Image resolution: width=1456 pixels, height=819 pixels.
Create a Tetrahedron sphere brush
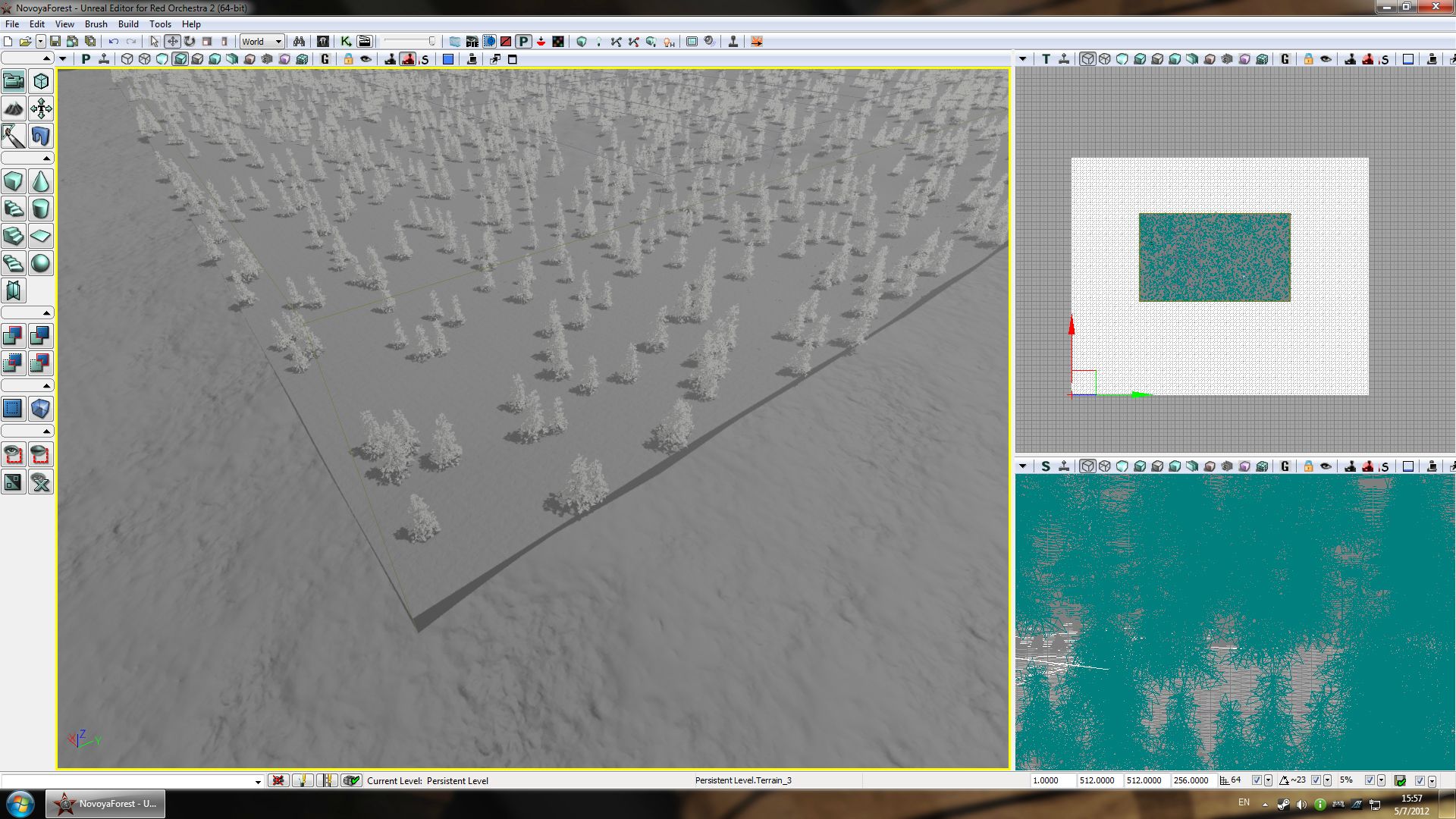tap(41, 263)
